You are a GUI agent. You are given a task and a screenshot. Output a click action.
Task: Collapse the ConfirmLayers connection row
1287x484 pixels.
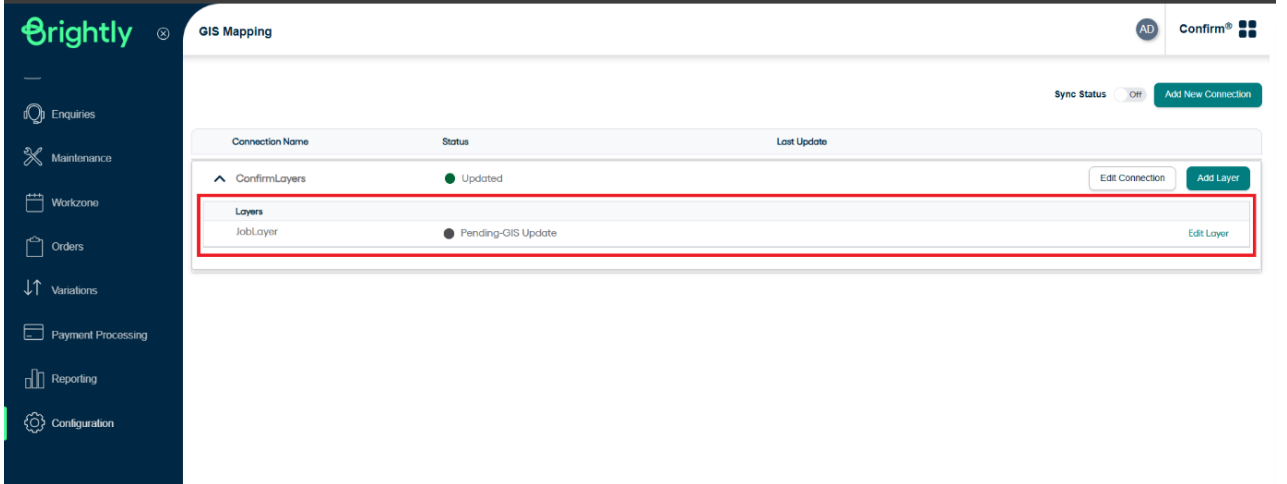pos(219,179)
